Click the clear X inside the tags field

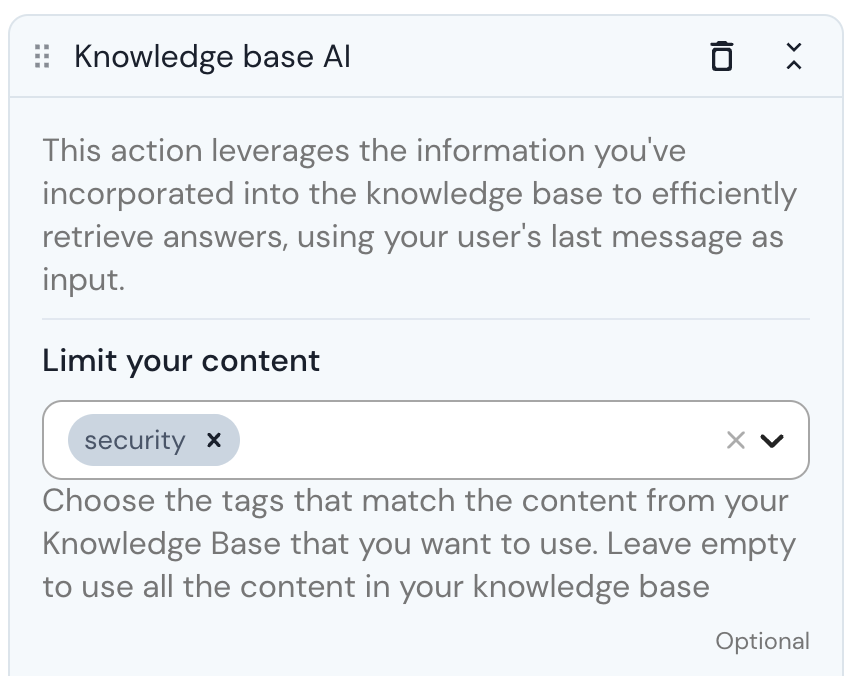pos(736,440)
